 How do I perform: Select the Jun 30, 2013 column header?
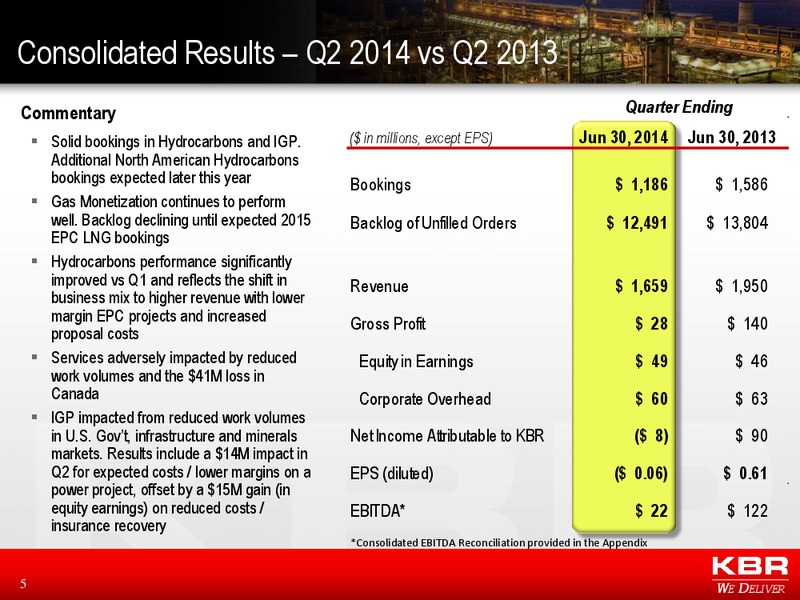point(732,137)
